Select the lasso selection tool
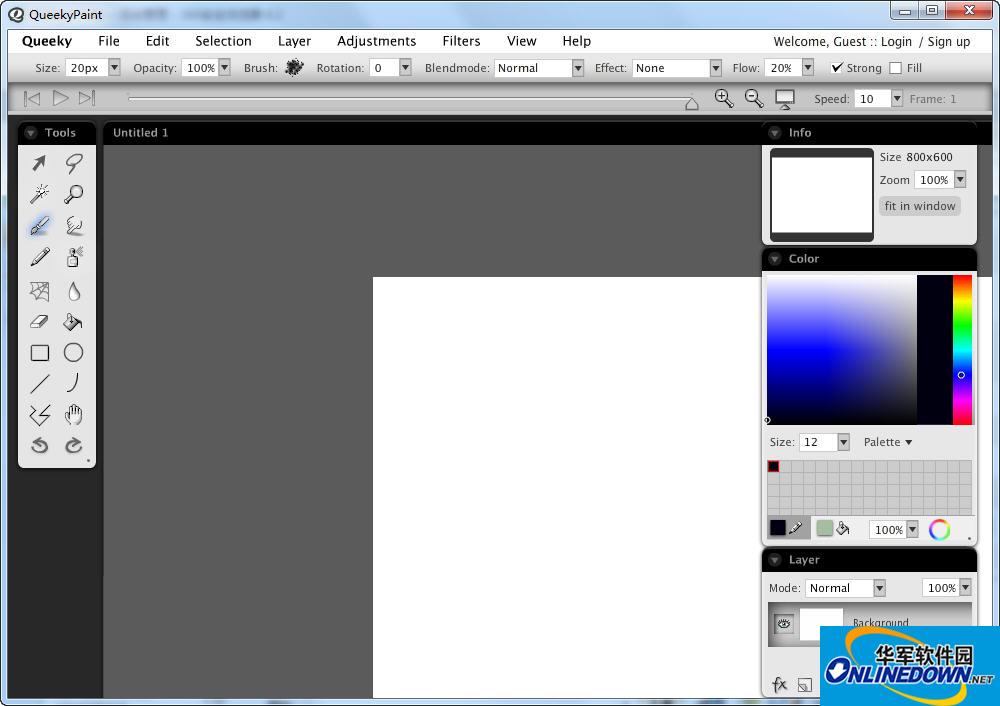Viewport: 1000px width, 706px height. [73, 164]
